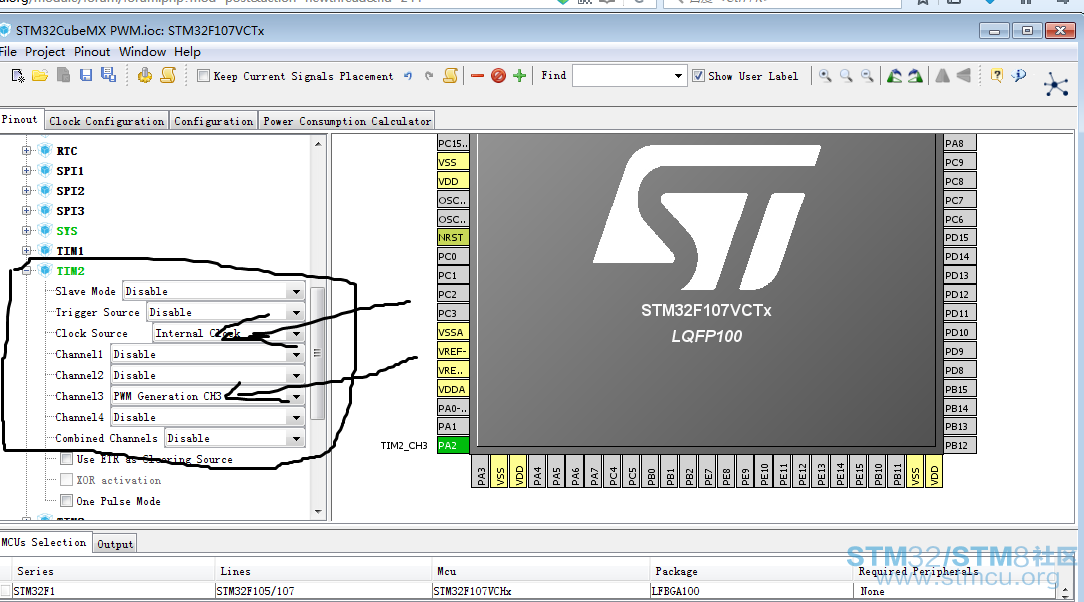Rotate chip view clockwise icon
This screenshot has height=602, width=1084.
point(915,76)
